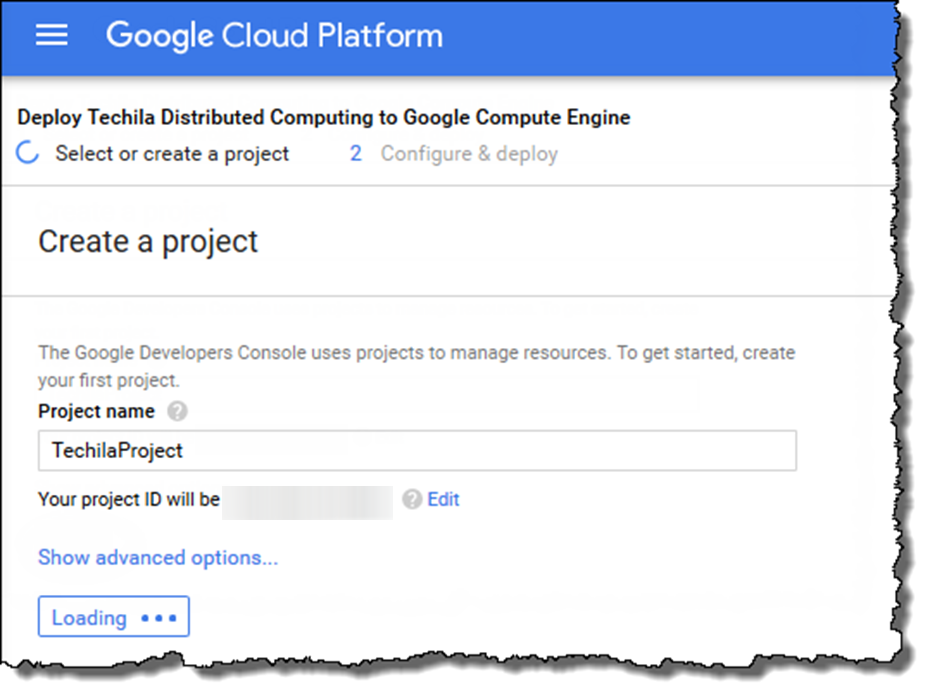Open the hamburger navigation menu

[x=52, y=36]
